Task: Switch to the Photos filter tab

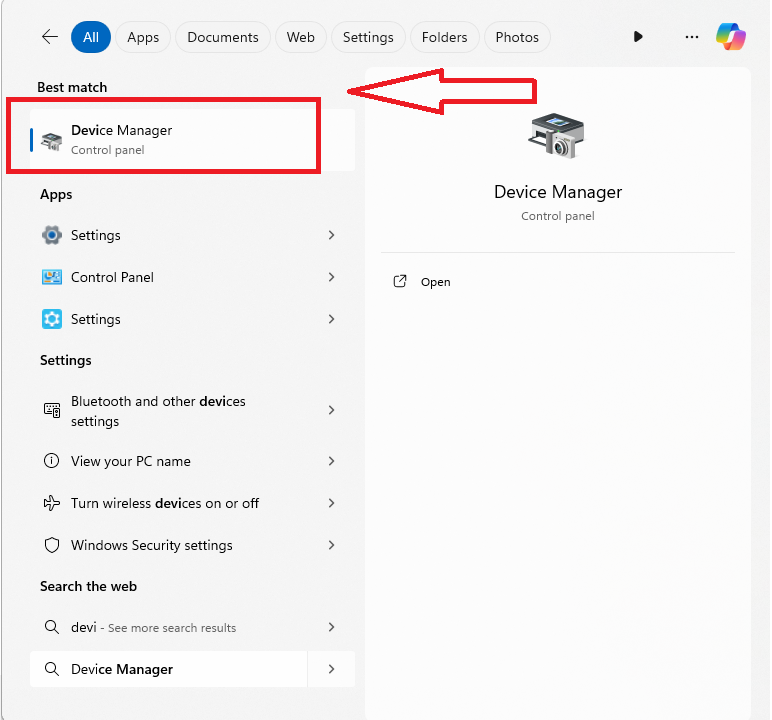Action: 517,37
